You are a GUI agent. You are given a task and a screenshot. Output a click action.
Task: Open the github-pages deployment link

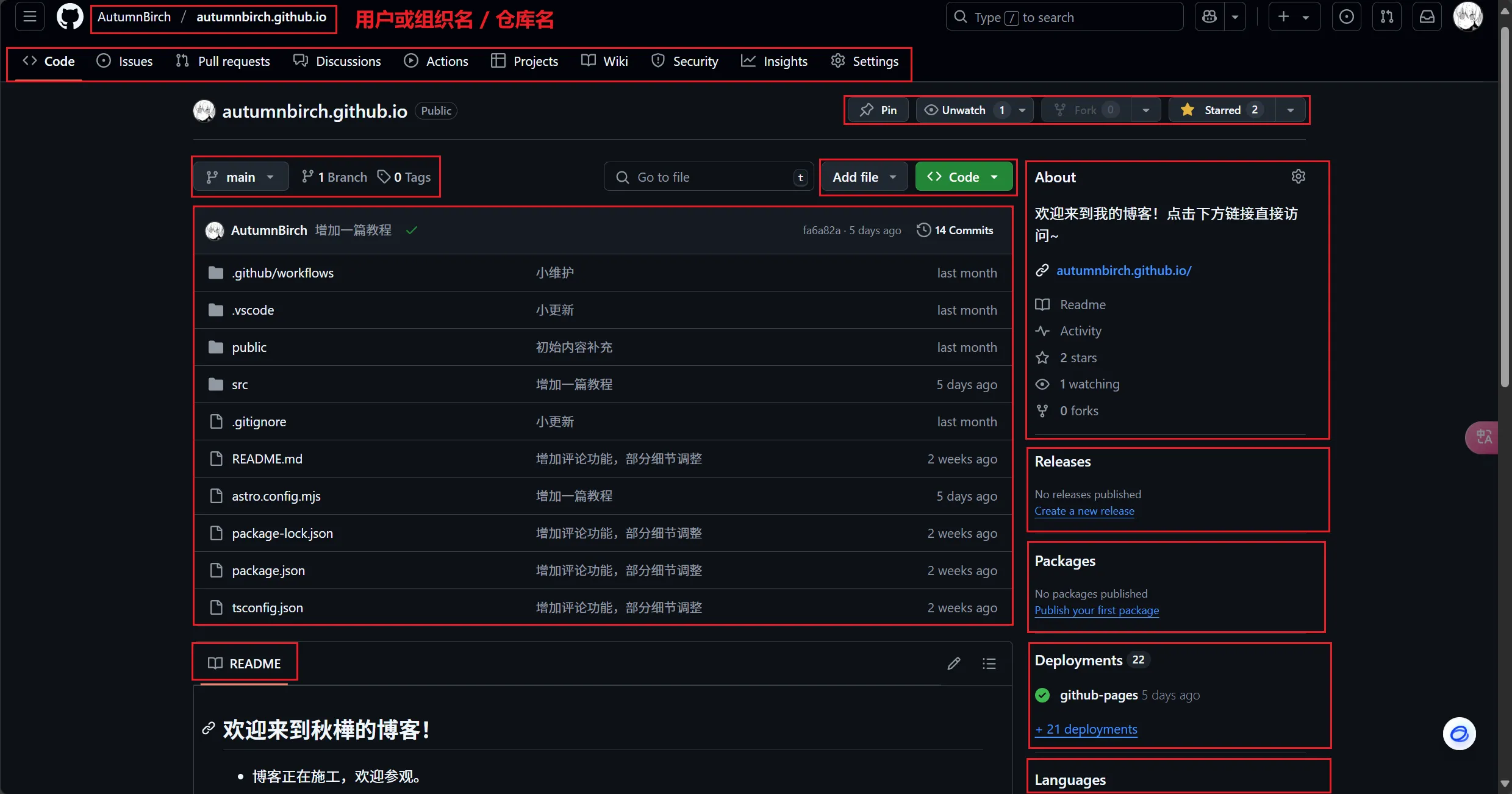(1098, 695)
